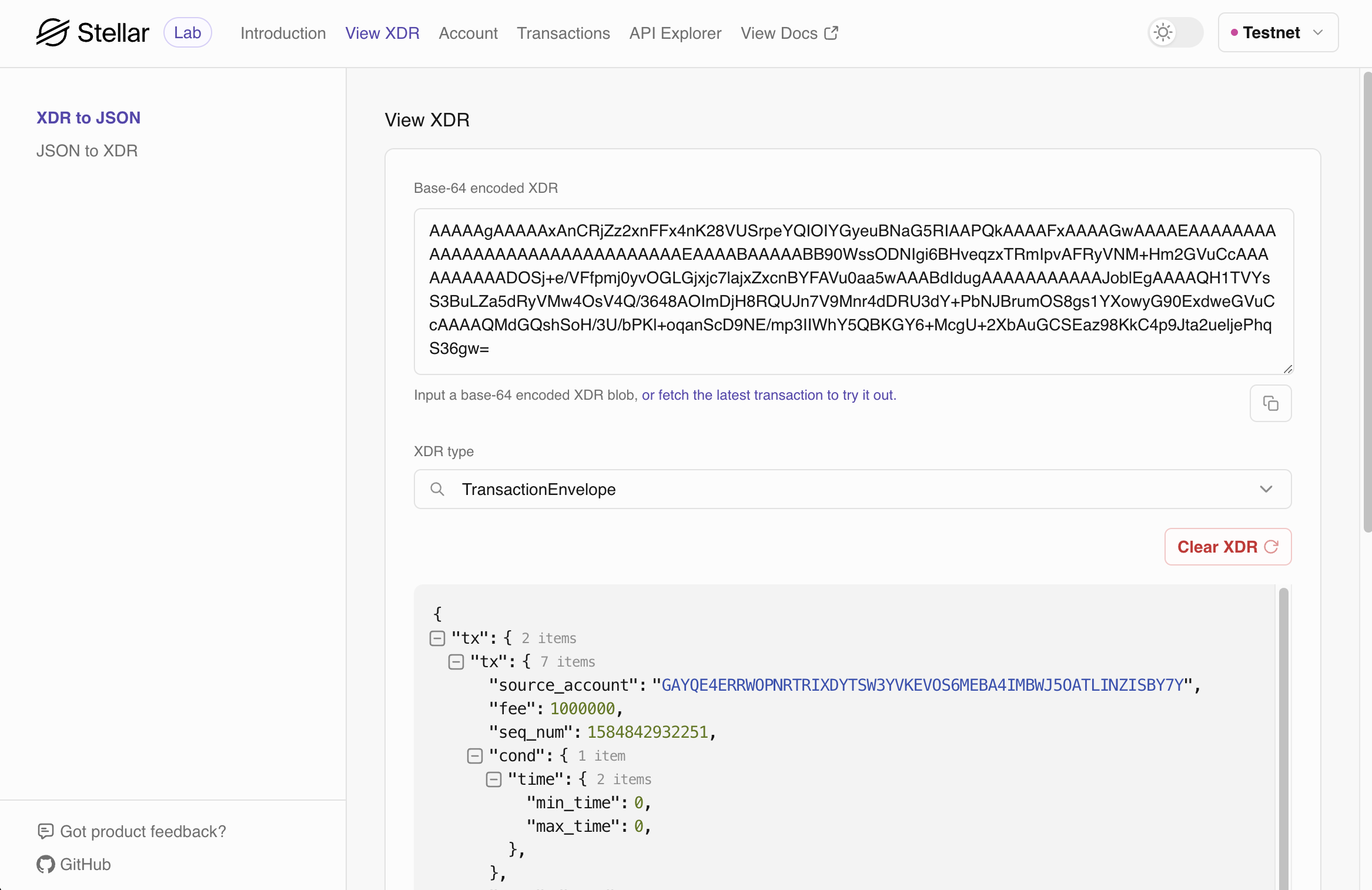Open the API Explorer
Viewport: 1372px width, 890px height.
point(675,34)
